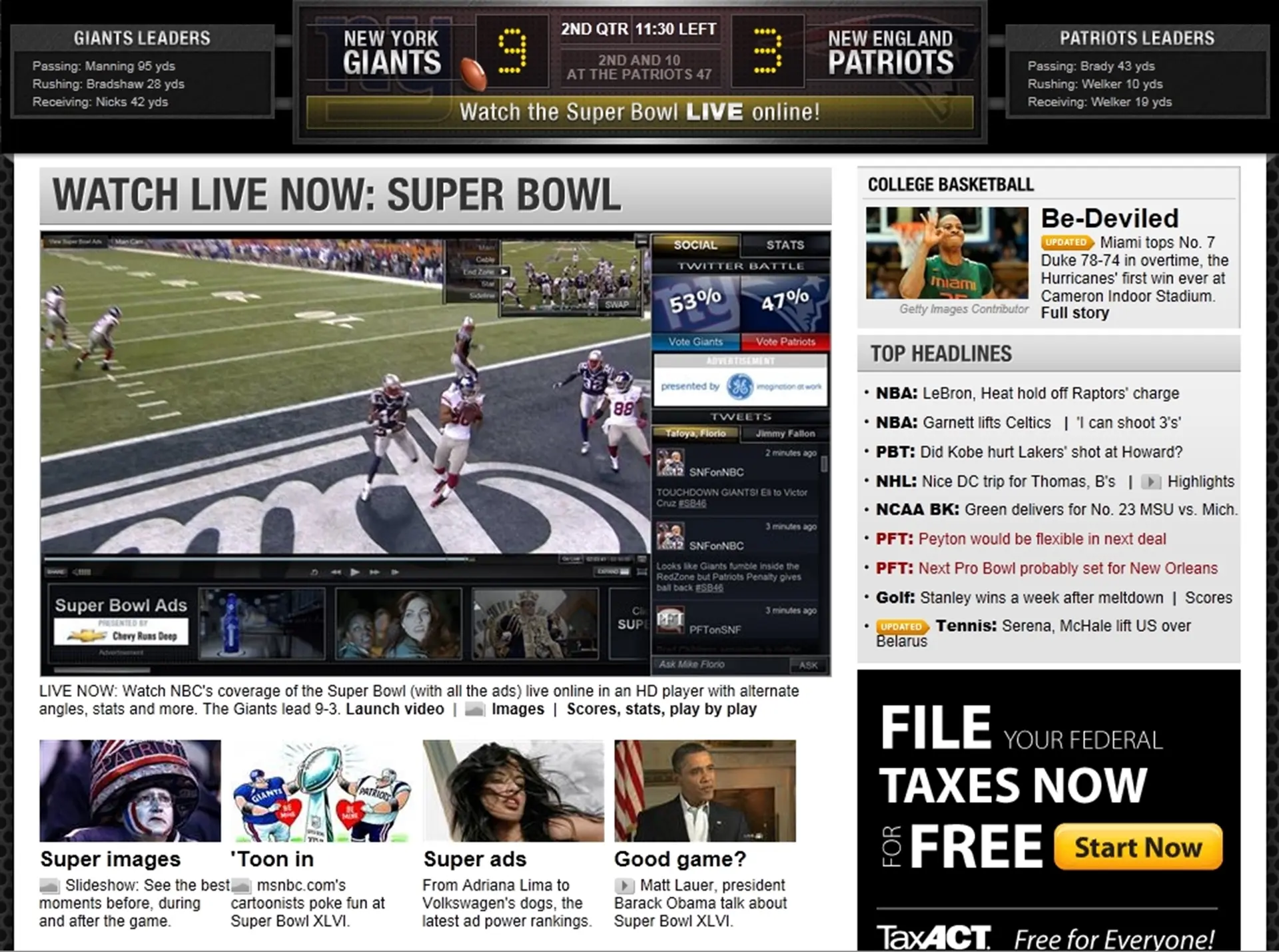Click the camera icon beside Images link
Image resolution: width=1279 pixels, height=952 pixels.
[x=475, y=710]
